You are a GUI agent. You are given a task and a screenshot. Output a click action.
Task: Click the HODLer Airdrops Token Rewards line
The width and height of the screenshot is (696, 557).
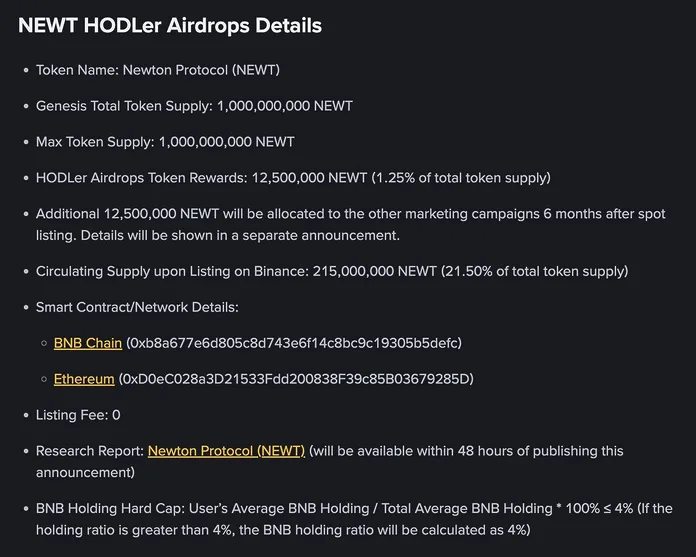pyautogui.click(x=293, y=178)
